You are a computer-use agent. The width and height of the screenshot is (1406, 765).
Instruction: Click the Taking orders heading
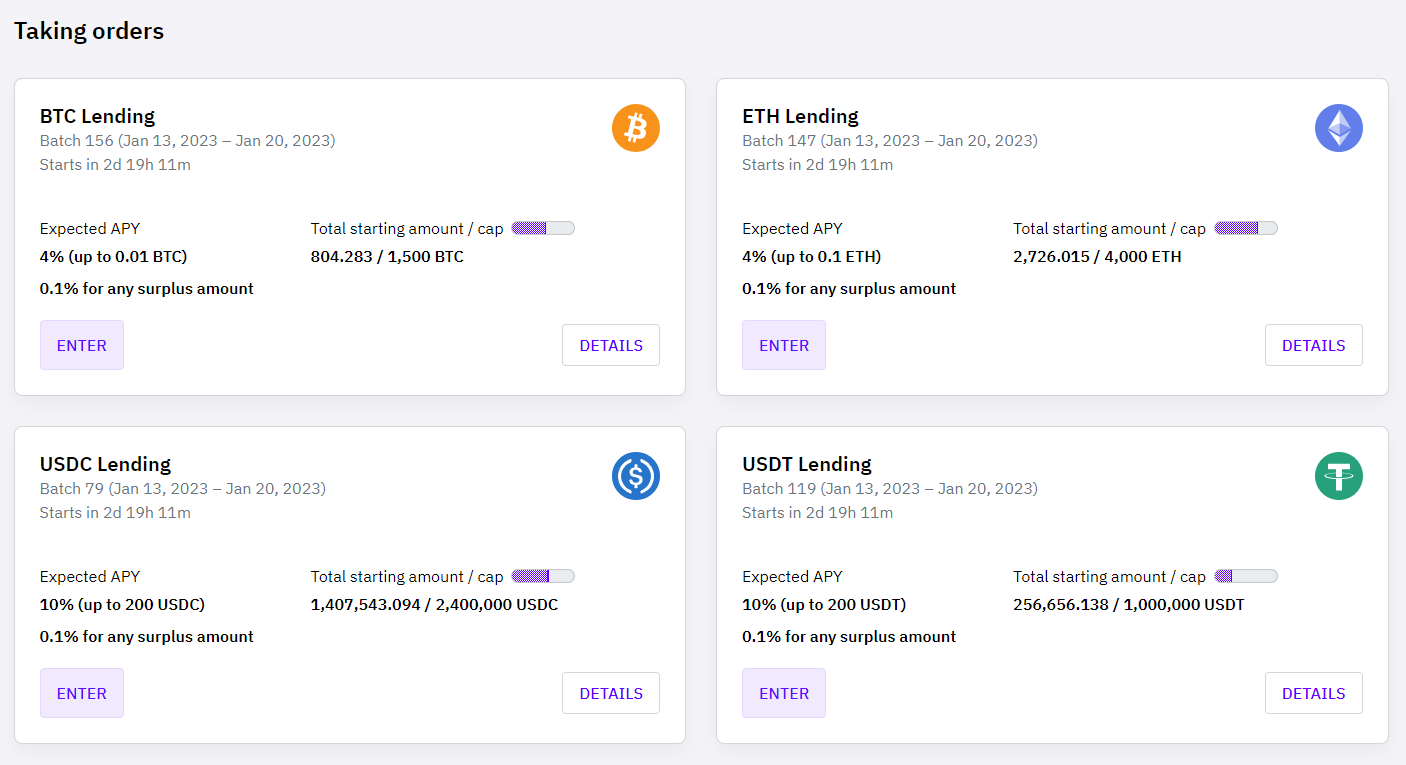tap(88, 31)
